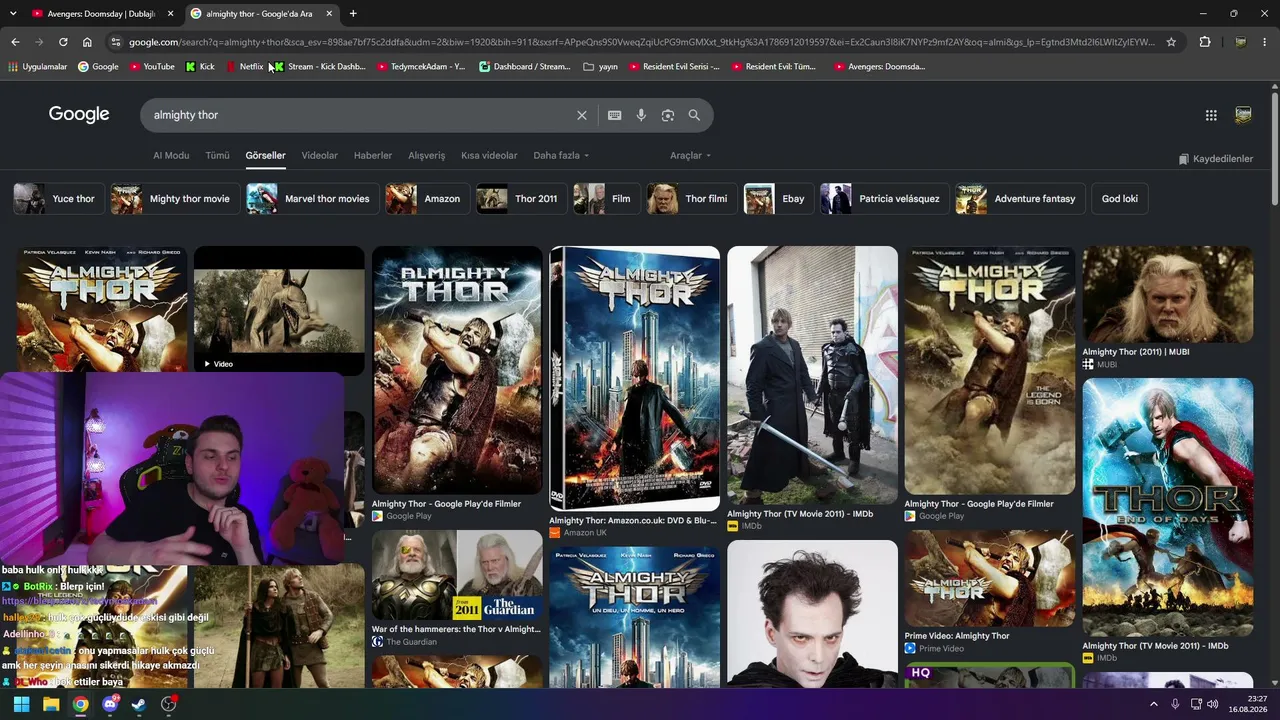Open the Windows Start menu
The height and width of the screenshot is (720, 1280).
point(21,704)
